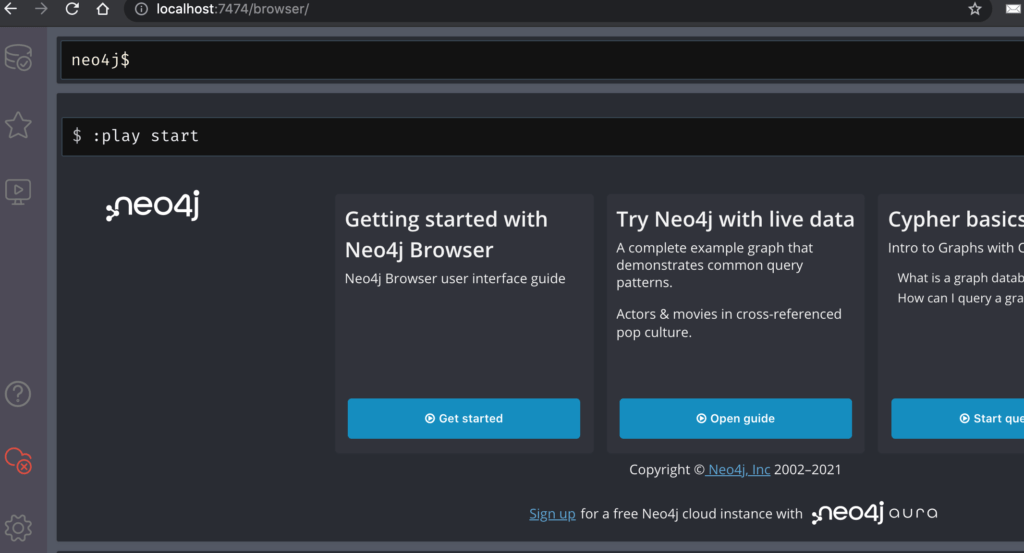Select the 'Try Neo4j with live data' heading
The width and height of the screenshot is (1024, 553).
(x=735, y=219)
